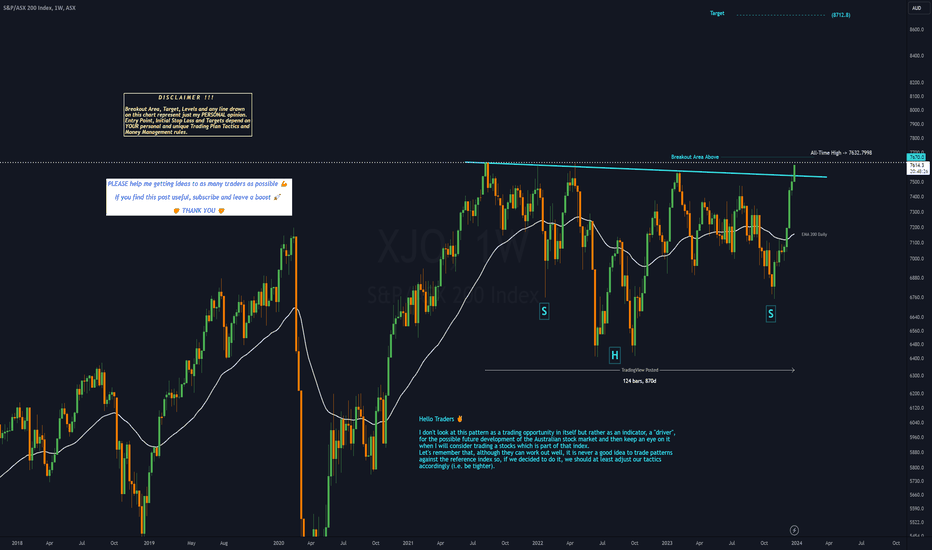Viewport: 932px width, 550px height.
Task: Select the cyan breakout trendline
Action: tap(646, 169)
